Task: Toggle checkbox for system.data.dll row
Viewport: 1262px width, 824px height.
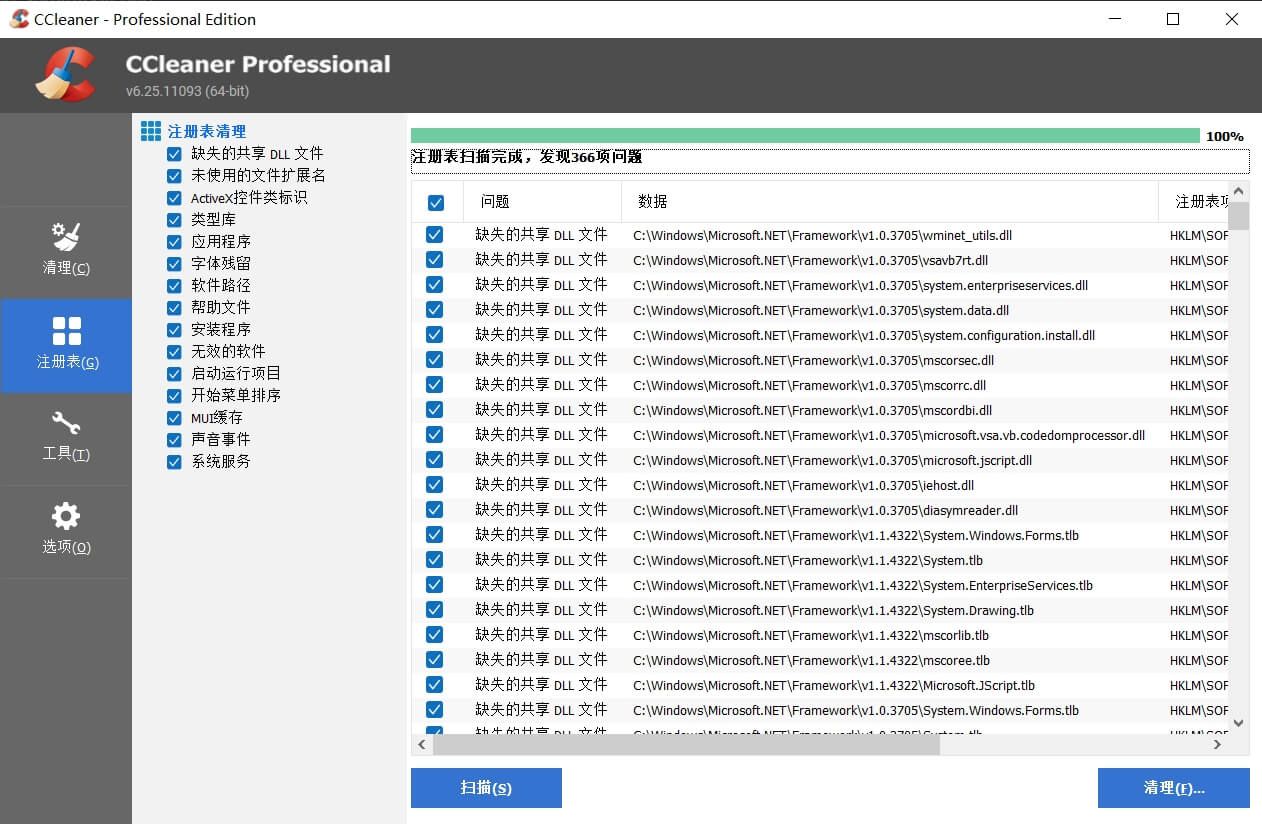Action: pos(435,310)
